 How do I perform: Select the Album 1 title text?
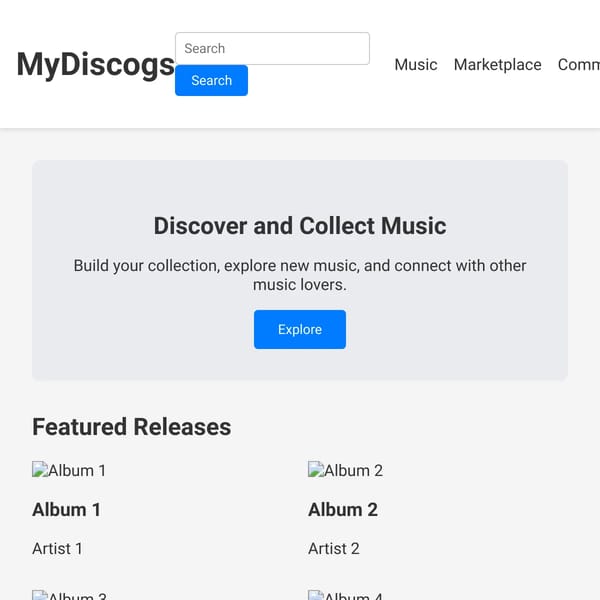67,510
